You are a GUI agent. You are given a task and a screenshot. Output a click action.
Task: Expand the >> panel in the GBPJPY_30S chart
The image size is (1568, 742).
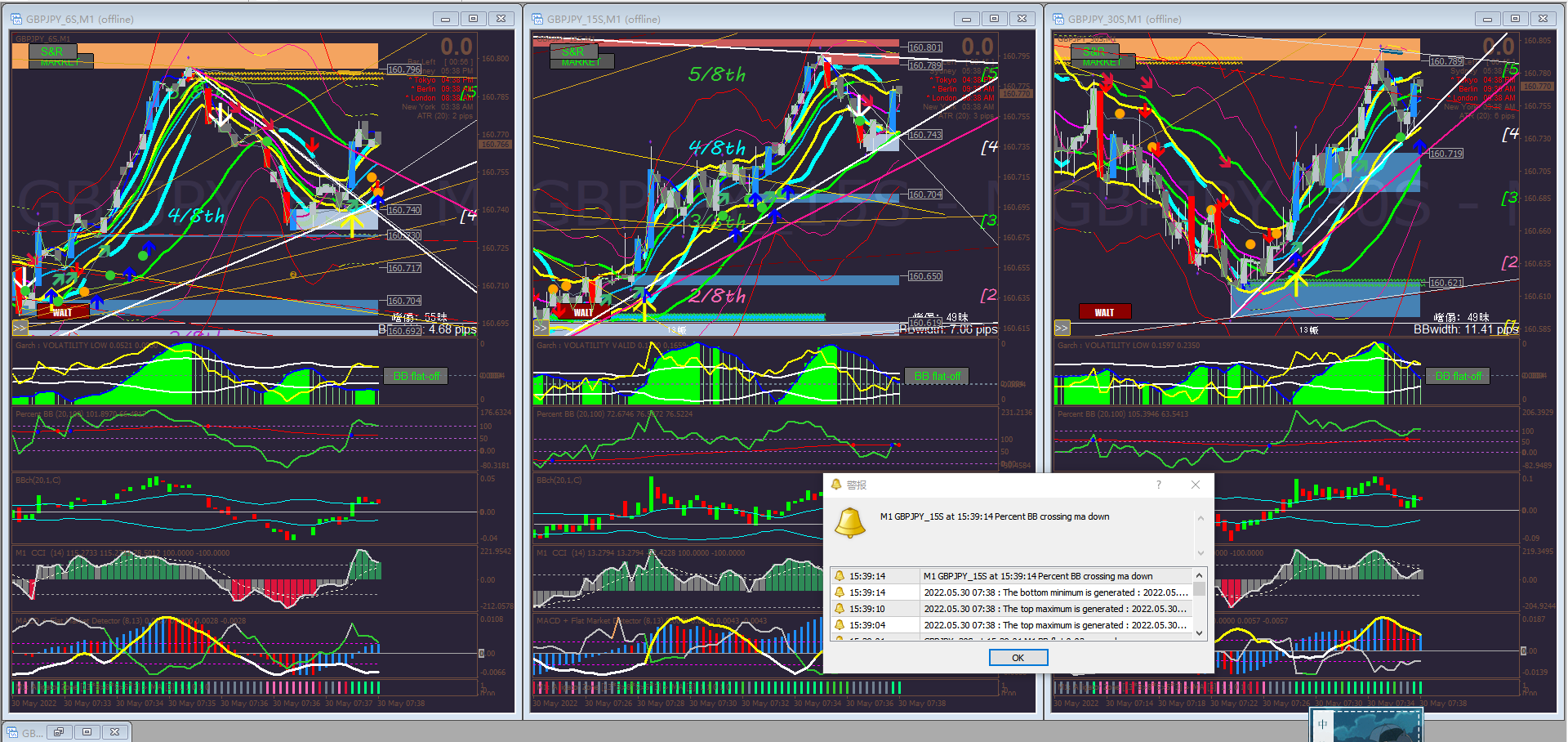tap(1062, 328)
